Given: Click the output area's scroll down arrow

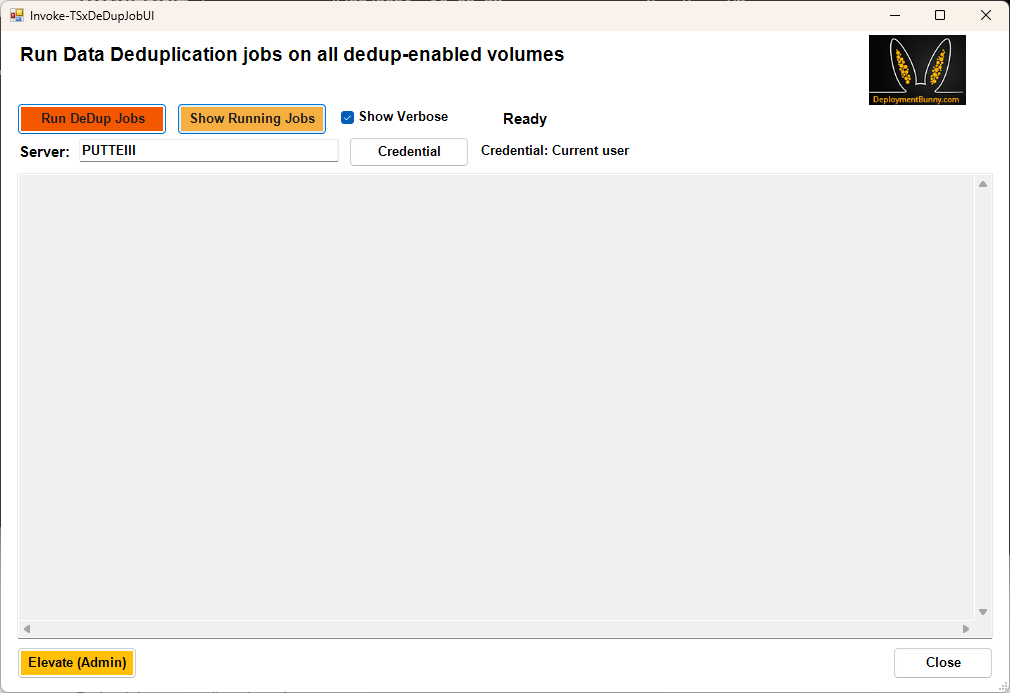Looking at the screenshot, I should pos(983,612).
